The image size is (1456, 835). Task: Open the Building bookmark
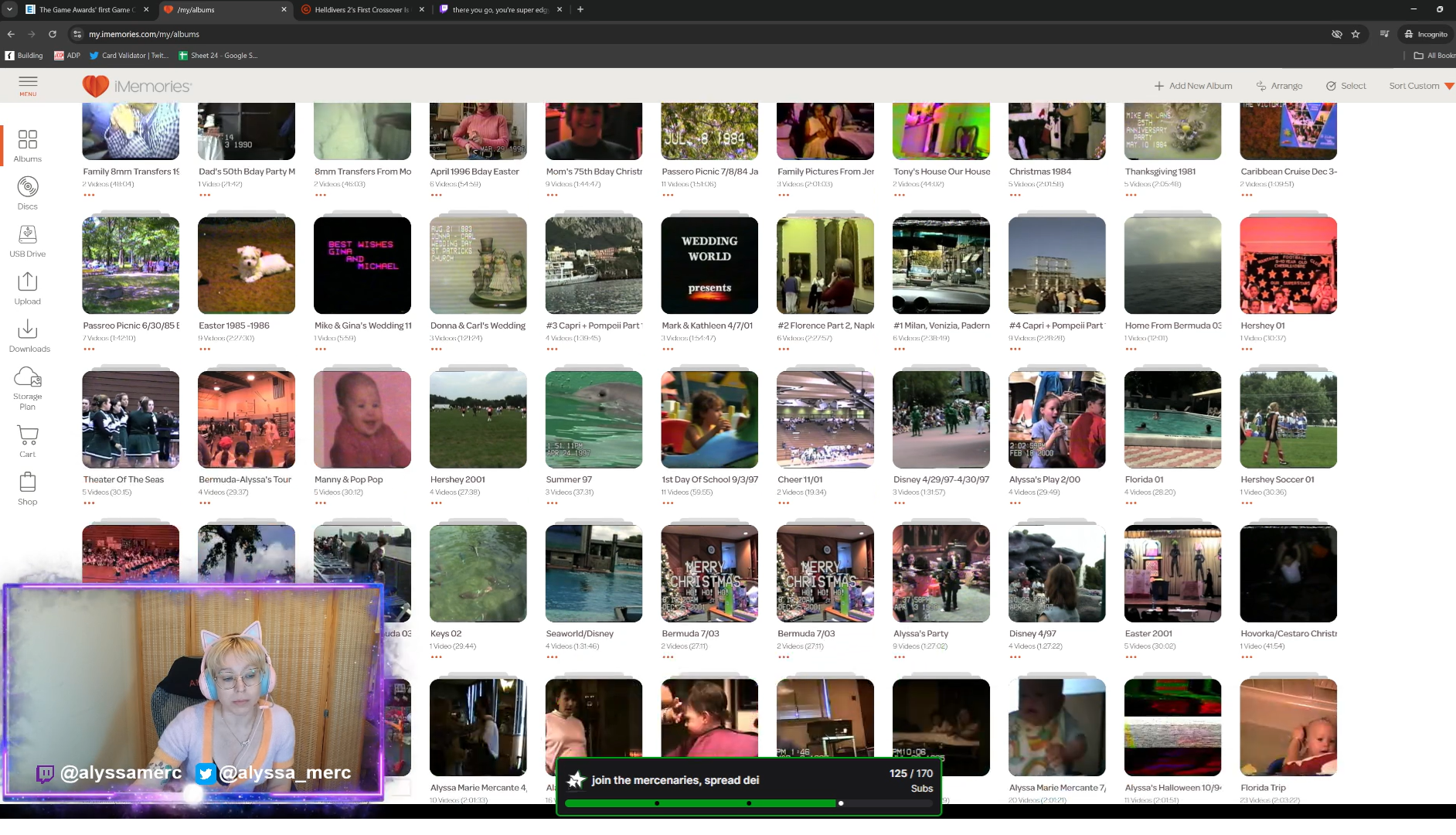(24, 56)
